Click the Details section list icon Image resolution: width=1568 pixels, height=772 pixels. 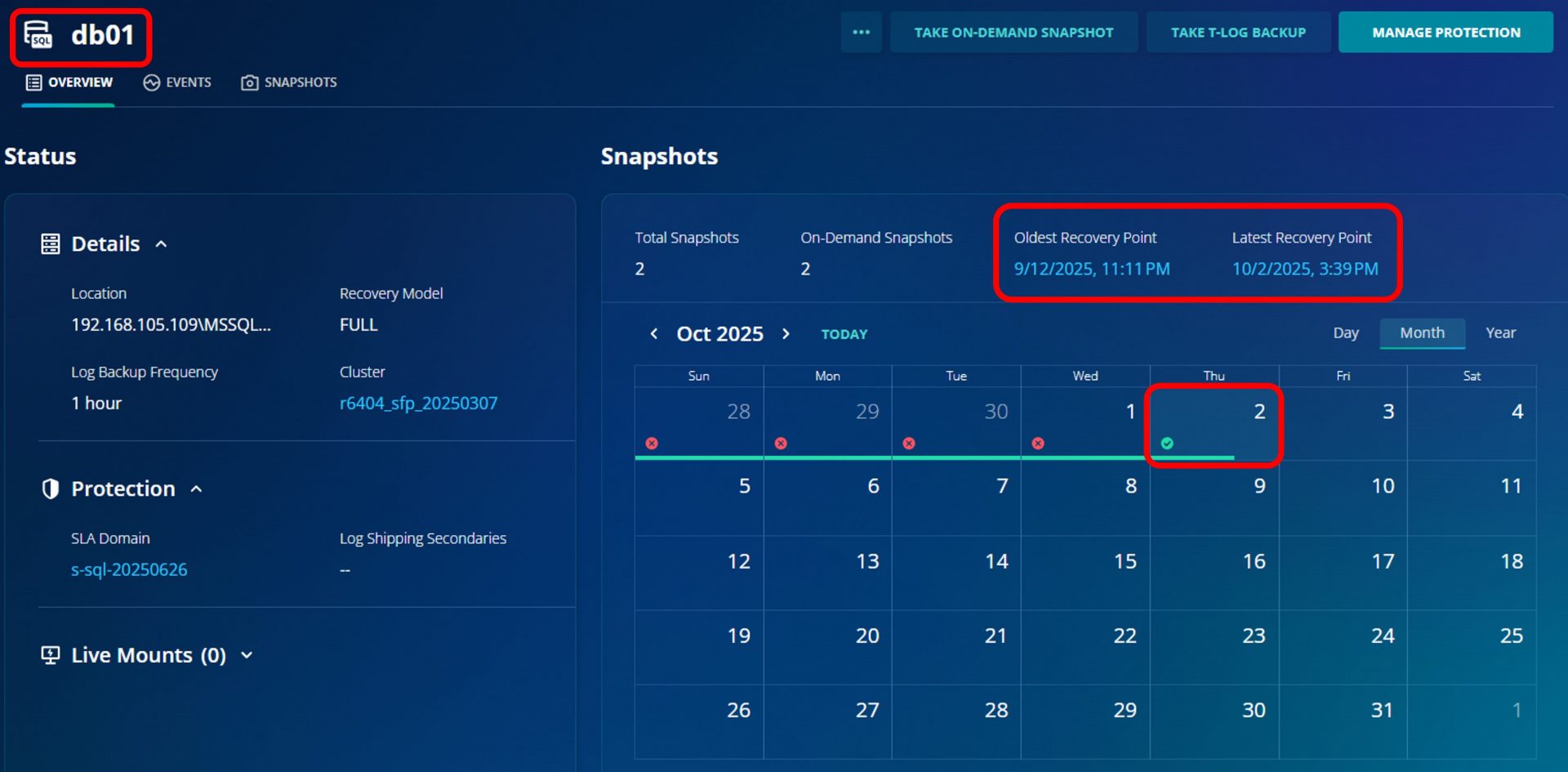coord(51,244)
